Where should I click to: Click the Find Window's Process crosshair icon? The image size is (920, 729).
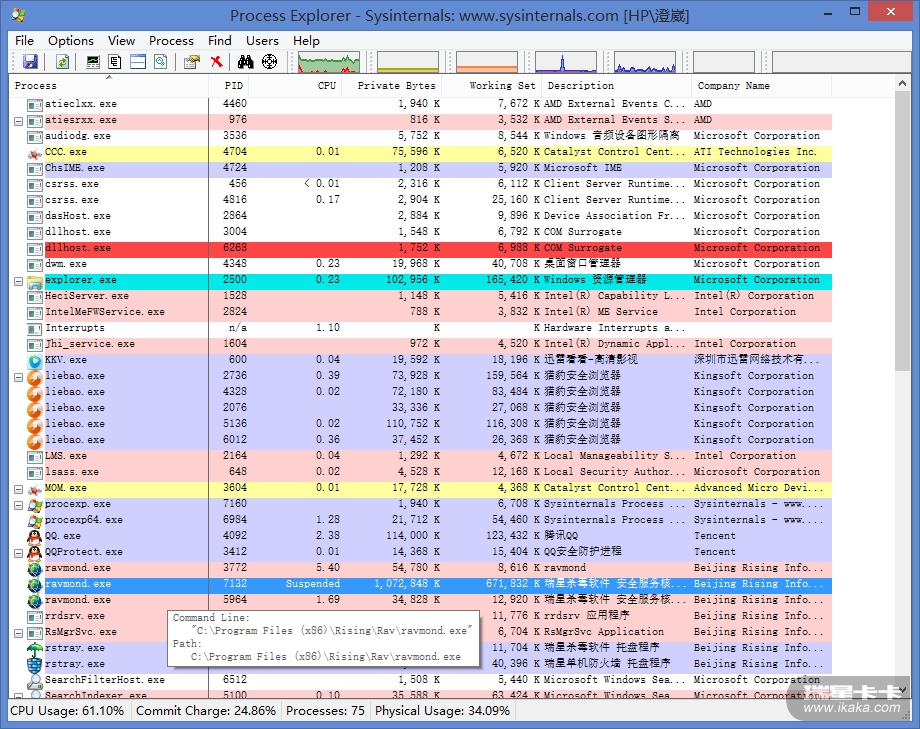269,62
